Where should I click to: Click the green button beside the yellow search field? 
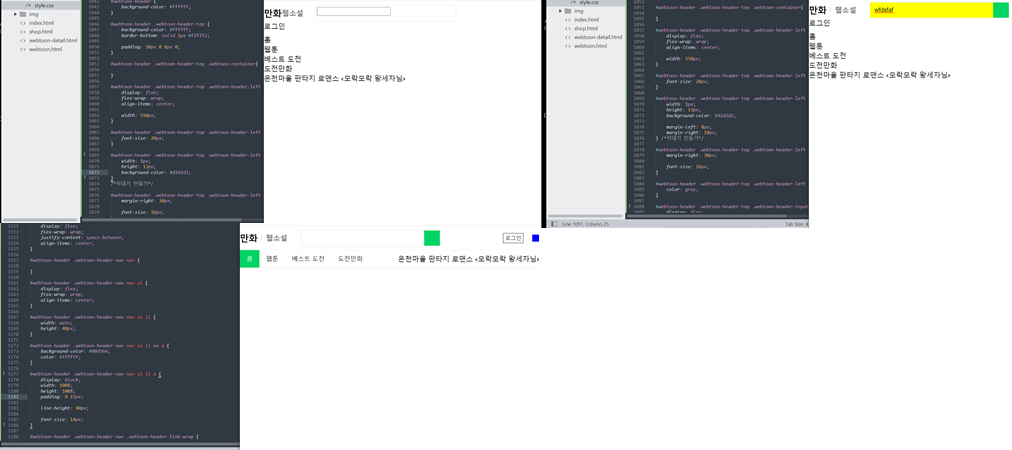[1000, 10]
